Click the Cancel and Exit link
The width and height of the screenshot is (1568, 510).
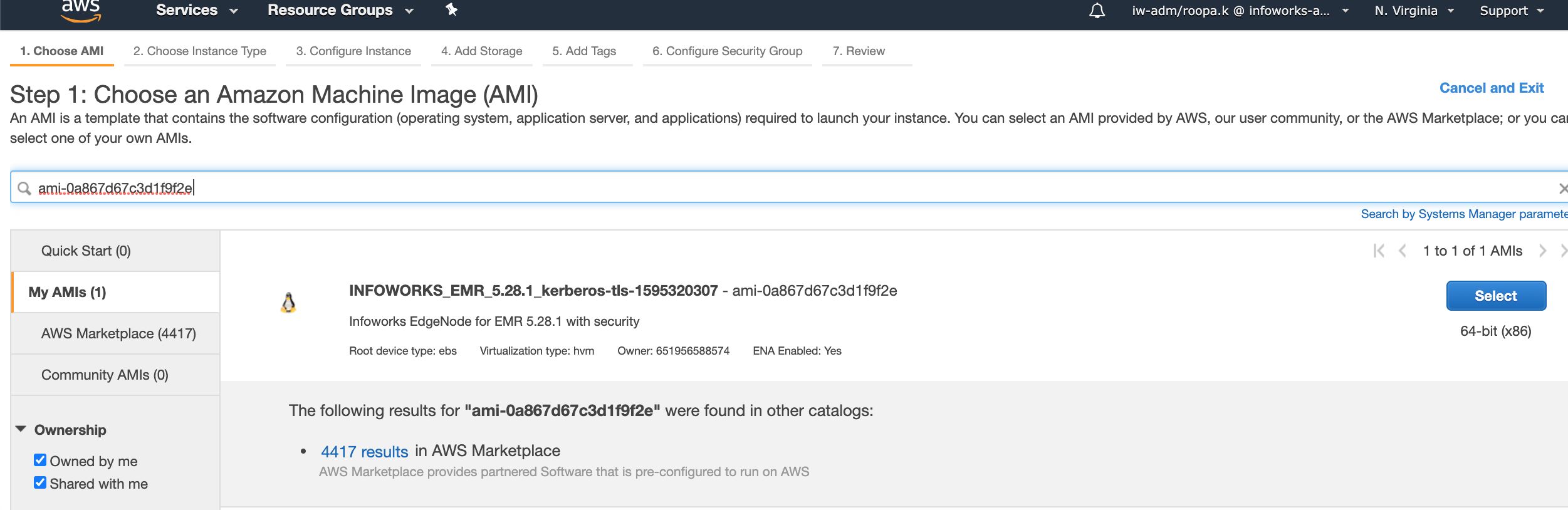pyautogui.click(x=1491, y=88)
